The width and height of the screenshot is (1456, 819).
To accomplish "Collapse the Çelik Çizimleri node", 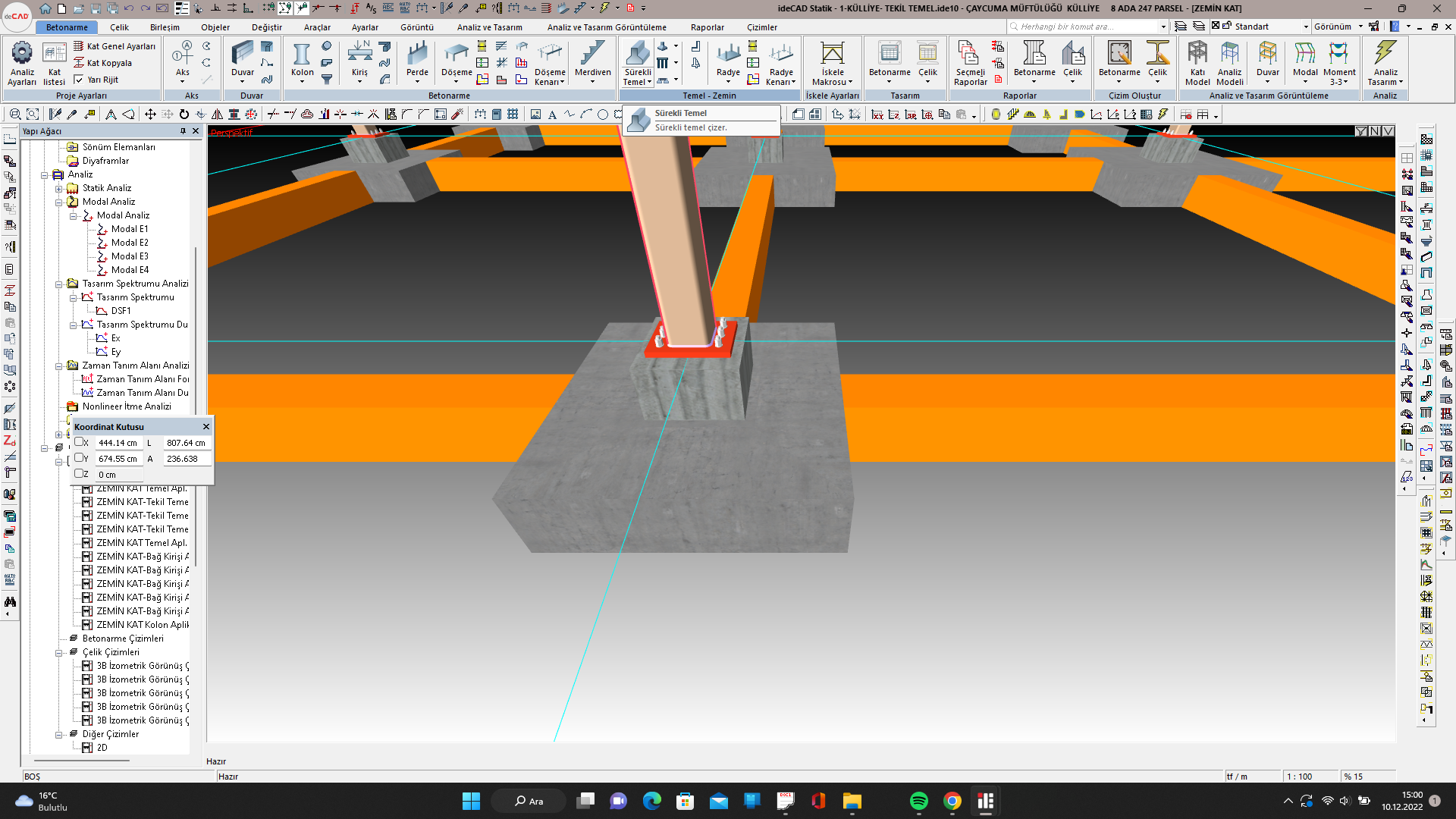I will click(x=59, y=652).
